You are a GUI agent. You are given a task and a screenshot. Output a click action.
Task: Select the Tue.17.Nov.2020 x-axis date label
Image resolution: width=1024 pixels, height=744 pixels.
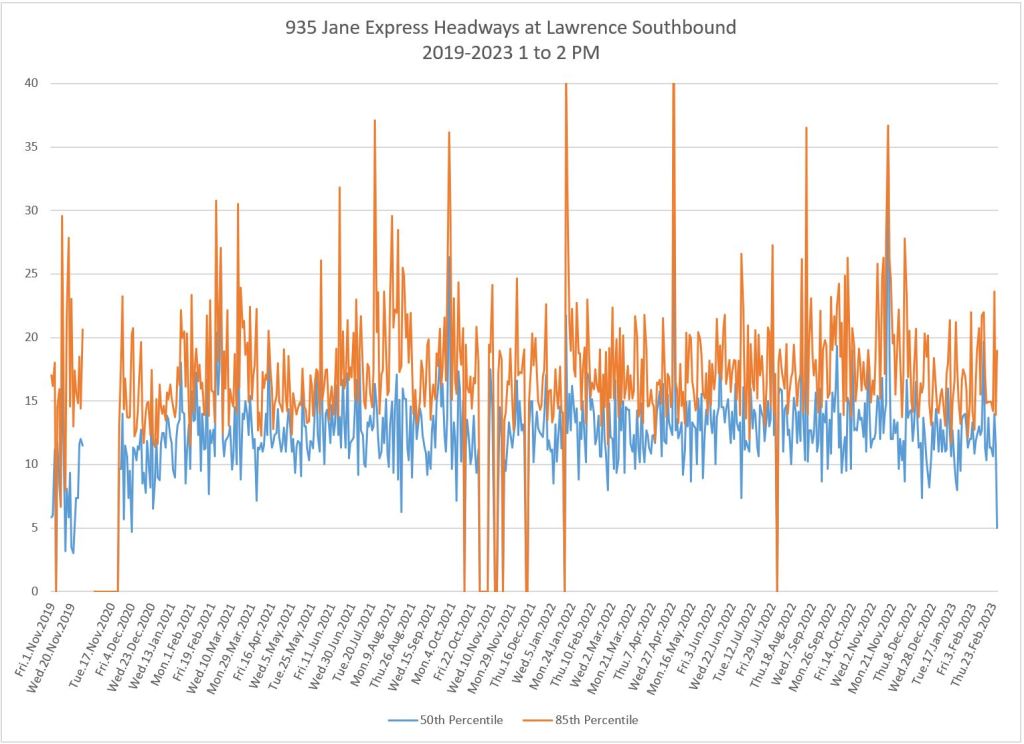pos(95,642)
